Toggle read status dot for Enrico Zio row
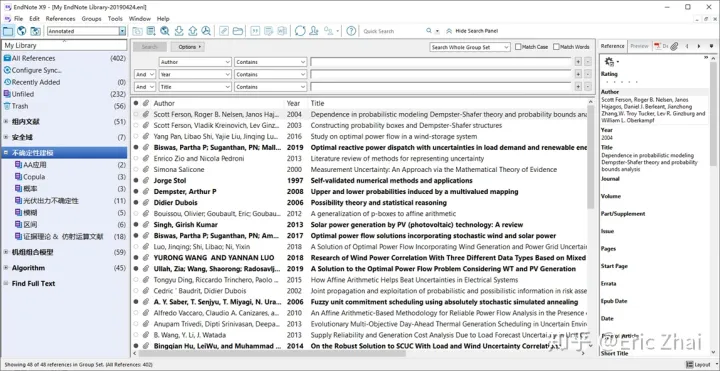This screenshot has height=371, width=720. 136,158
